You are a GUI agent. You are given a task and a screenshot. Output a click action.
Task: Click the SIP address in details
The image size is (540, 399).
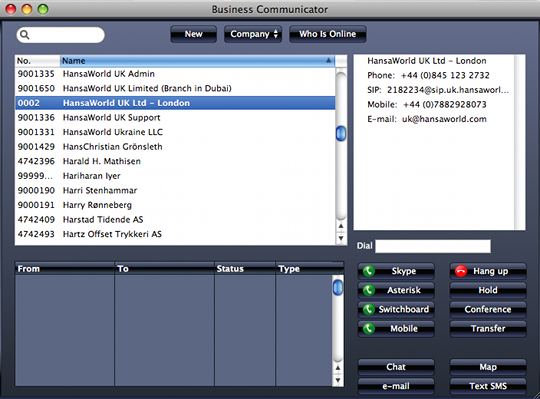pos(448,90)
